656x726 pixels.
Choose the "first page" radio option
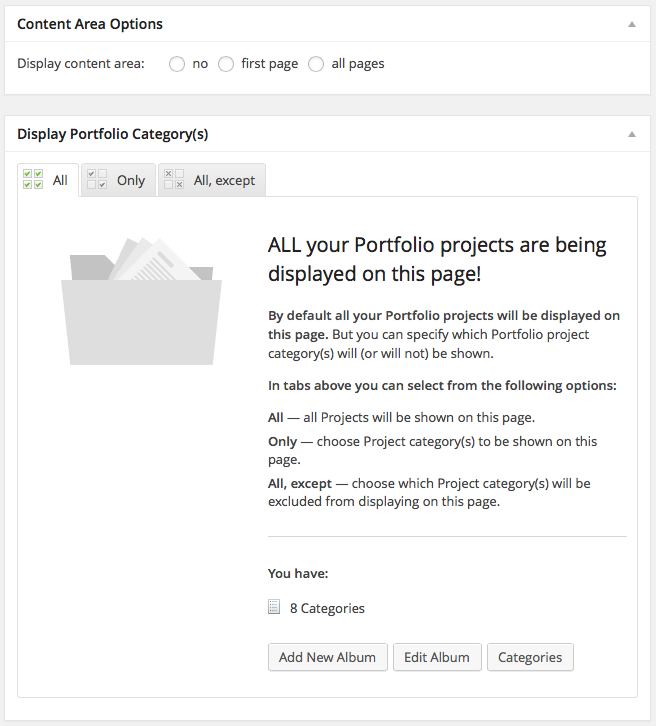pos(226,64)
